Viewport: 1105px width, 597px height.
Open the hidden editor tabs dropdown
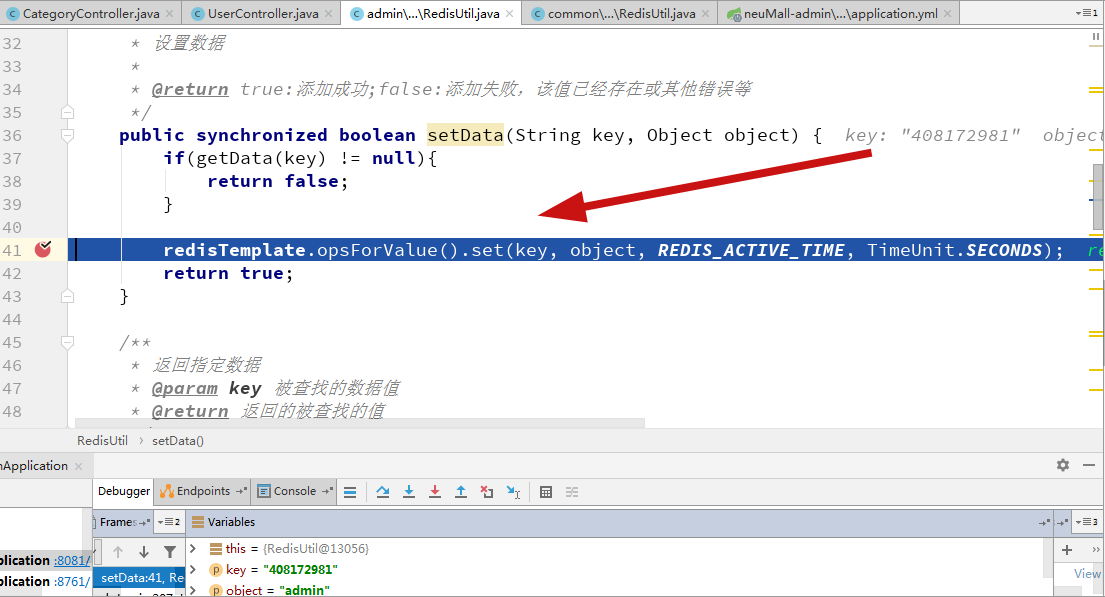[1086, 13]
